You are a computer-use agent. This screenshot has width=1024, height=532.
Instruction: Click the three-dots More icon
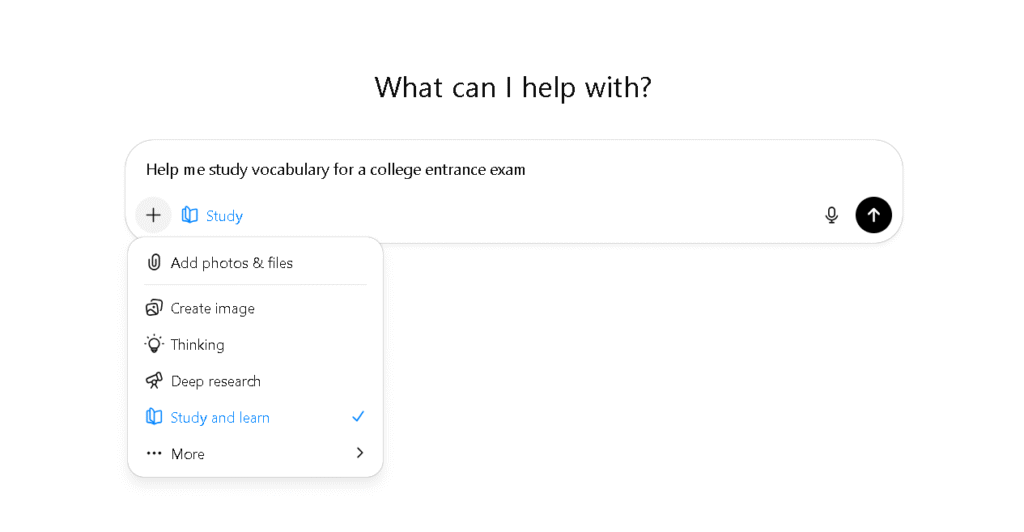[154, 453]
